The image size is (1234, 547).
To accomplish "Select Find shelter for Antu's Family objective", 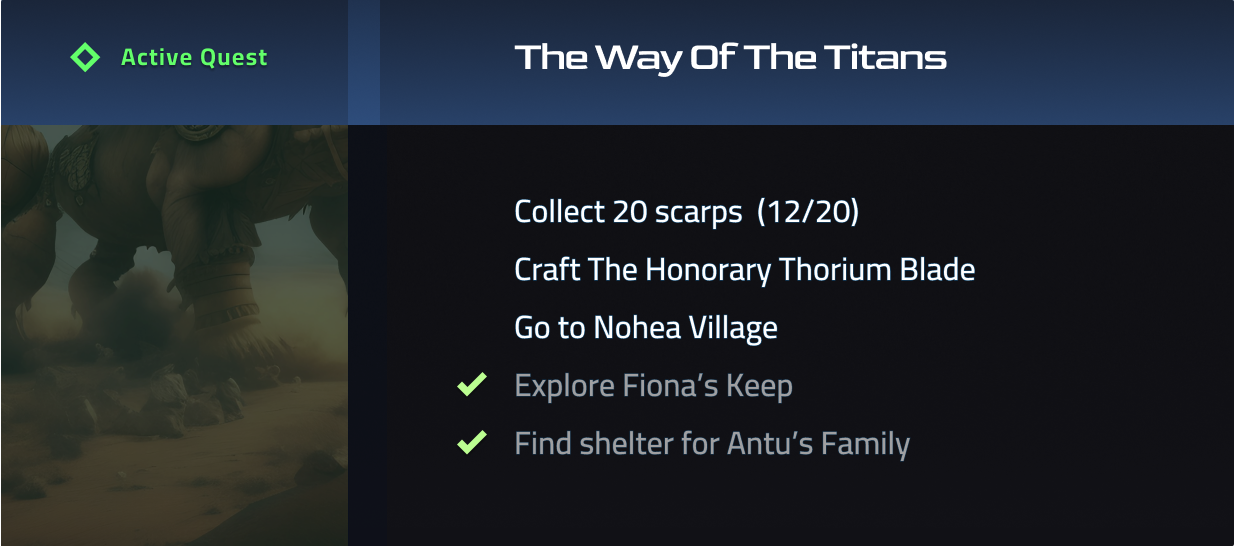I will pos(711,443).
